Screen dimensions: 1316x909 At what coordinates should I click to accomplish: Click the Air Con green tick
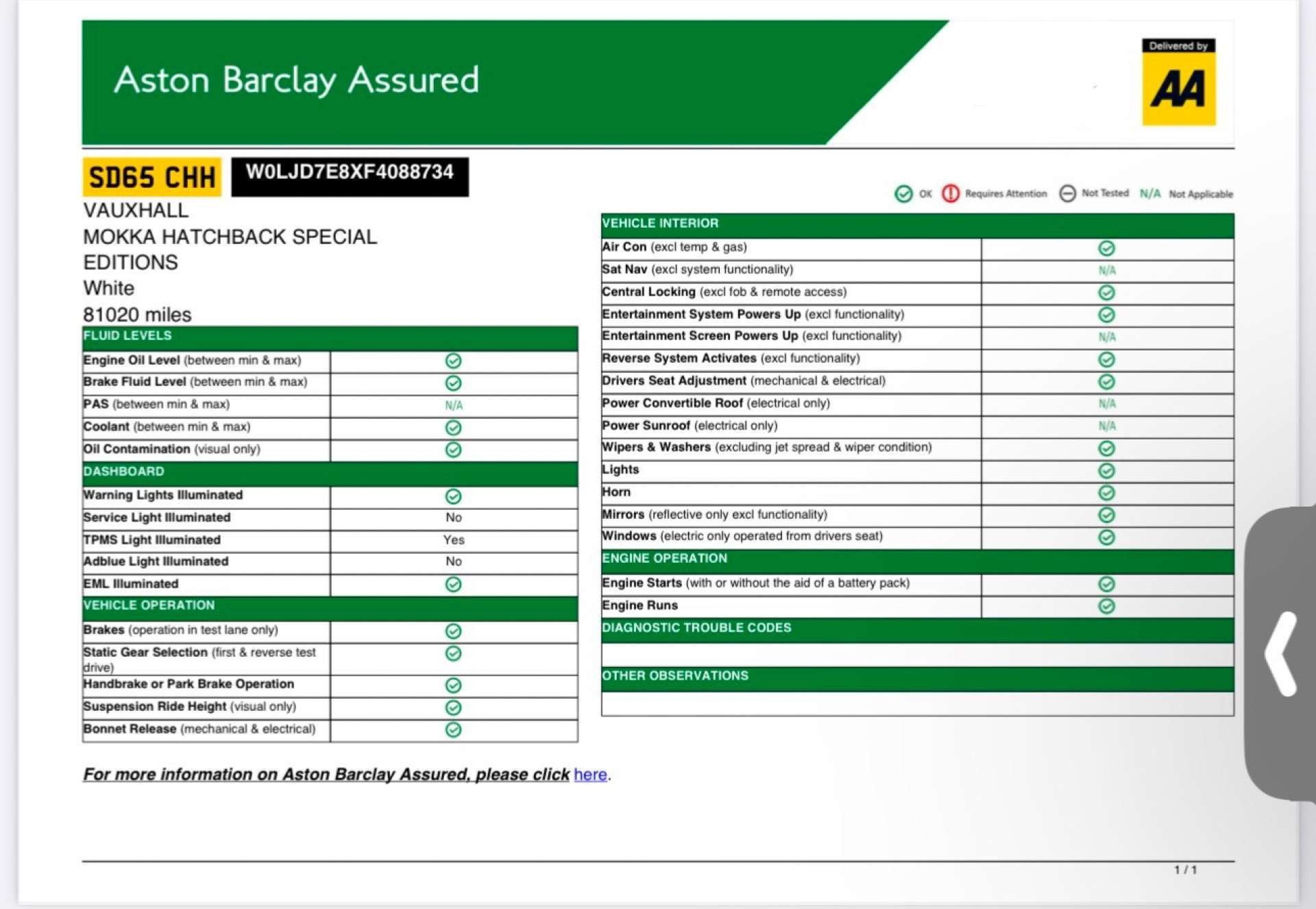tap(1106, 248)
